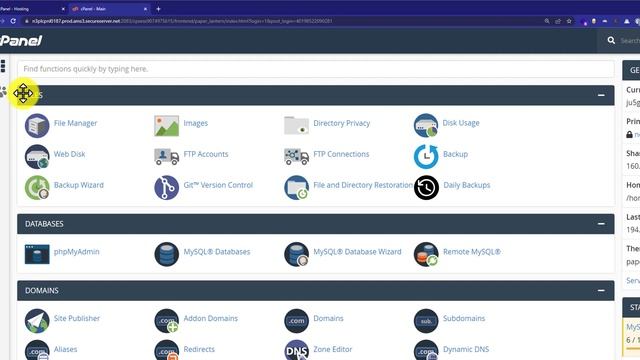Viewport: 640px width, 360px height.
Task: Open a new browser tab
Action: pos(158,9)
